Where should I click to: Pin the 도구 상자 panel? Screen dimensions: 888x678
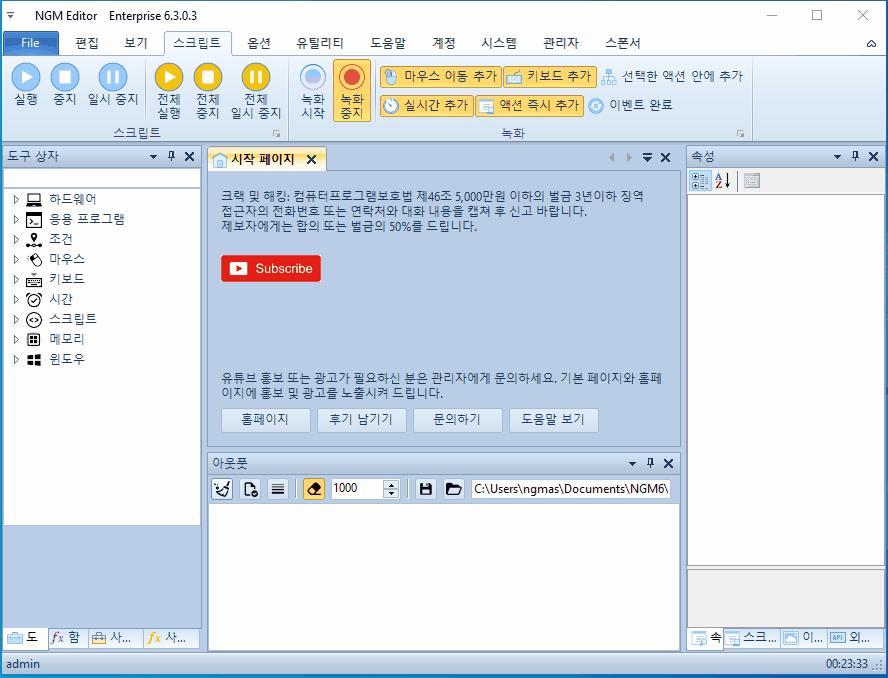(x=172, y=156)
